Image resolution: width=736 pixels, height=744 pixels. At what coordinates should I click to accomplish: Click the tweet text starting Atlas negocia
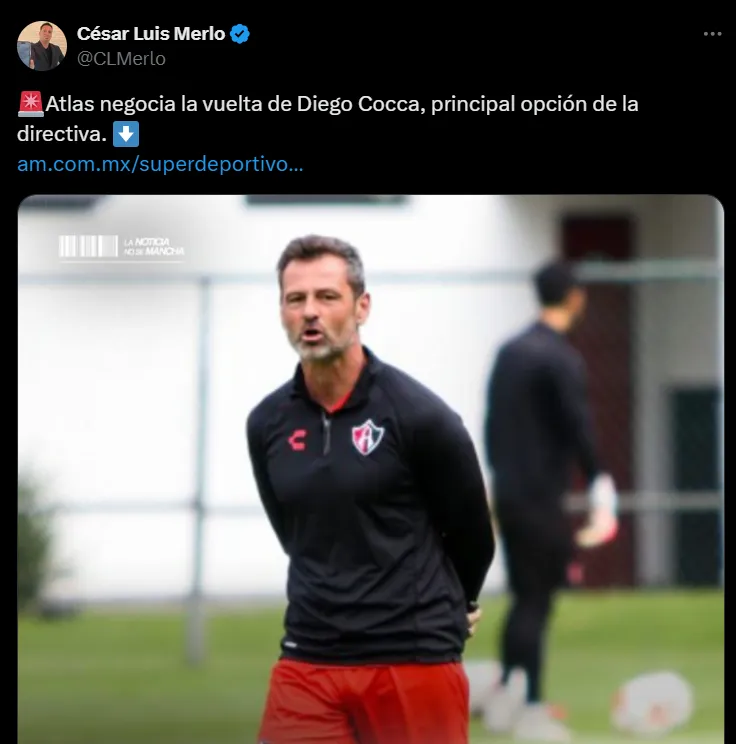tap(327, 119)
